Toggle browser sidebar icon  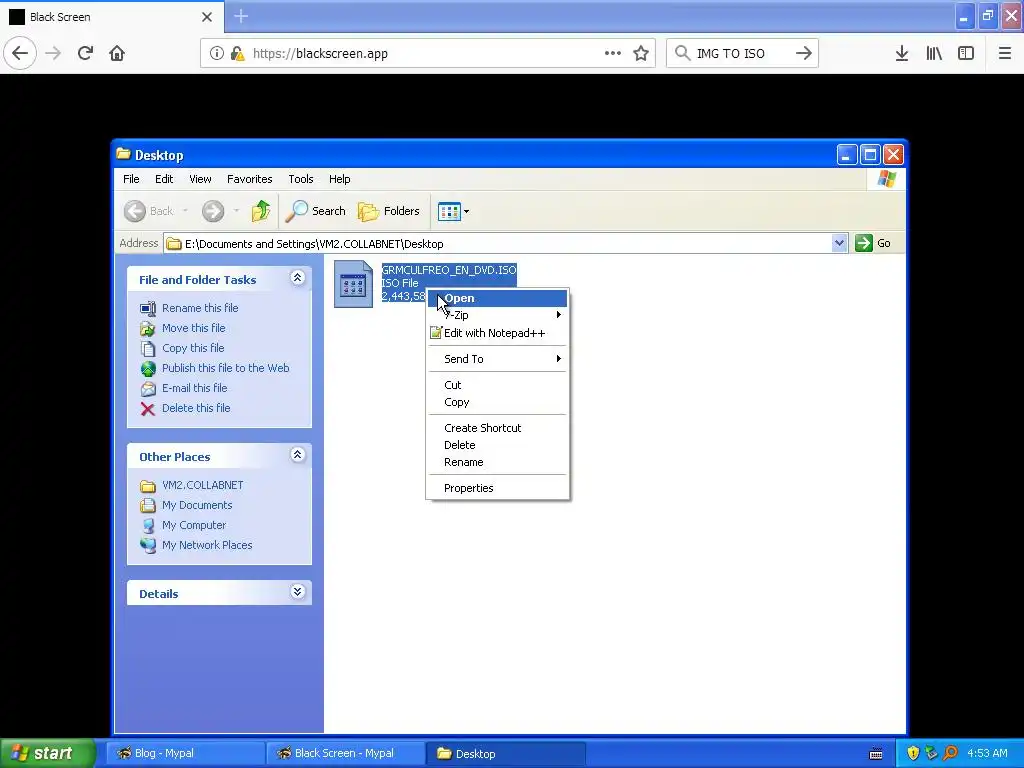966,54
